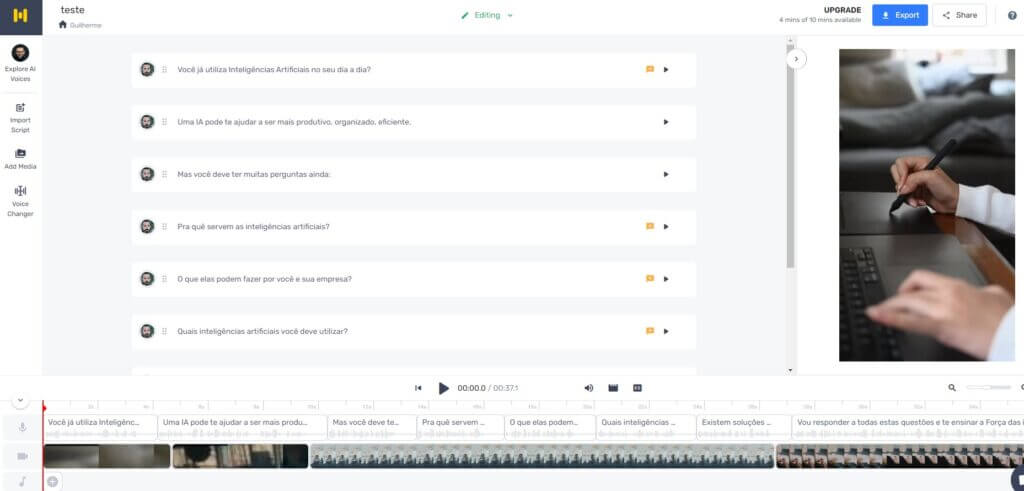1024x491 pixels.
Task: Mute the audio with speaker icon
Action: (x=588, y=388)
